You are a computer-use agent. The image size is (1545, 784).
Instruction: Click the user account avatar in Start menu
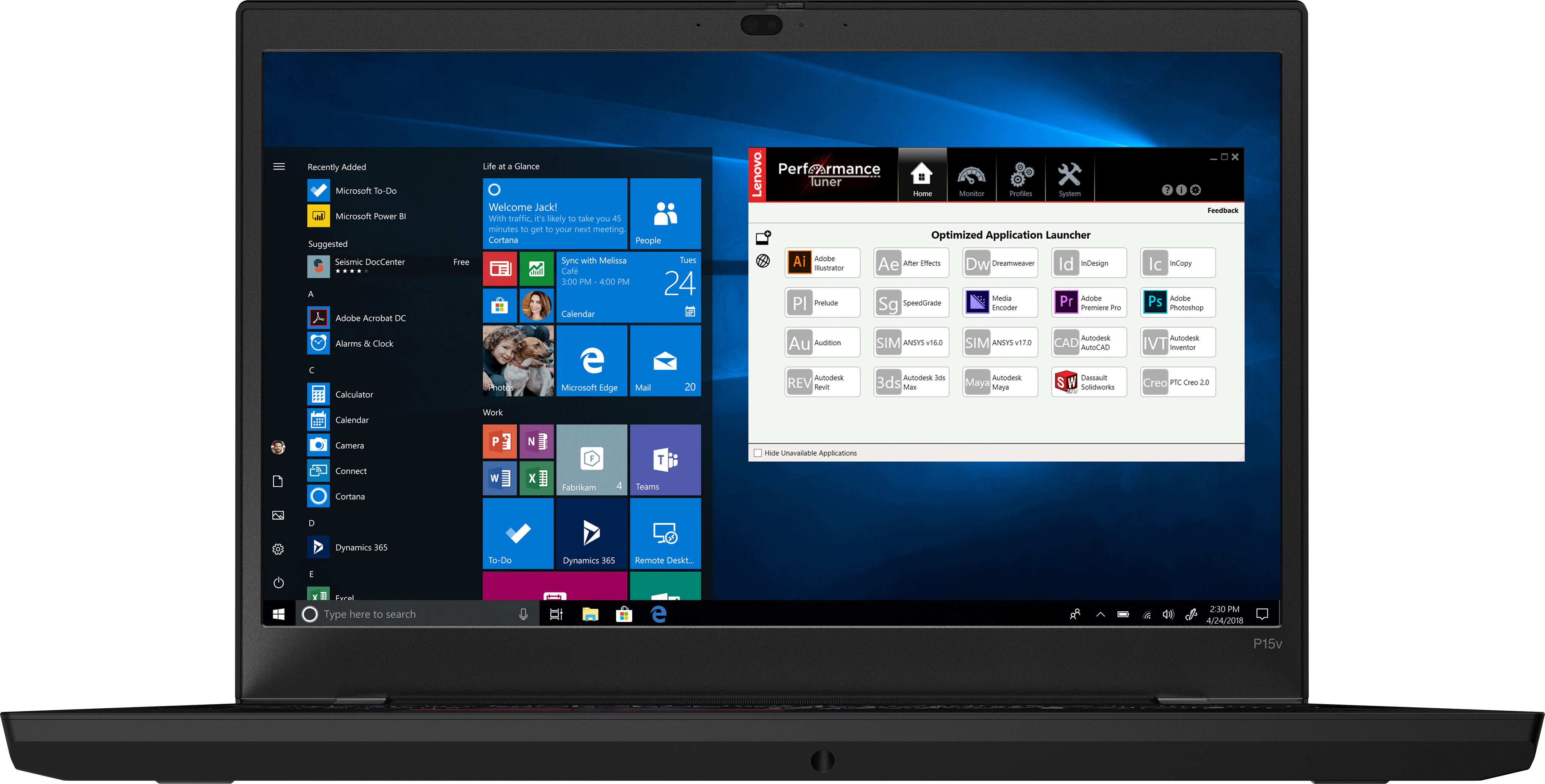pos(278,447)
